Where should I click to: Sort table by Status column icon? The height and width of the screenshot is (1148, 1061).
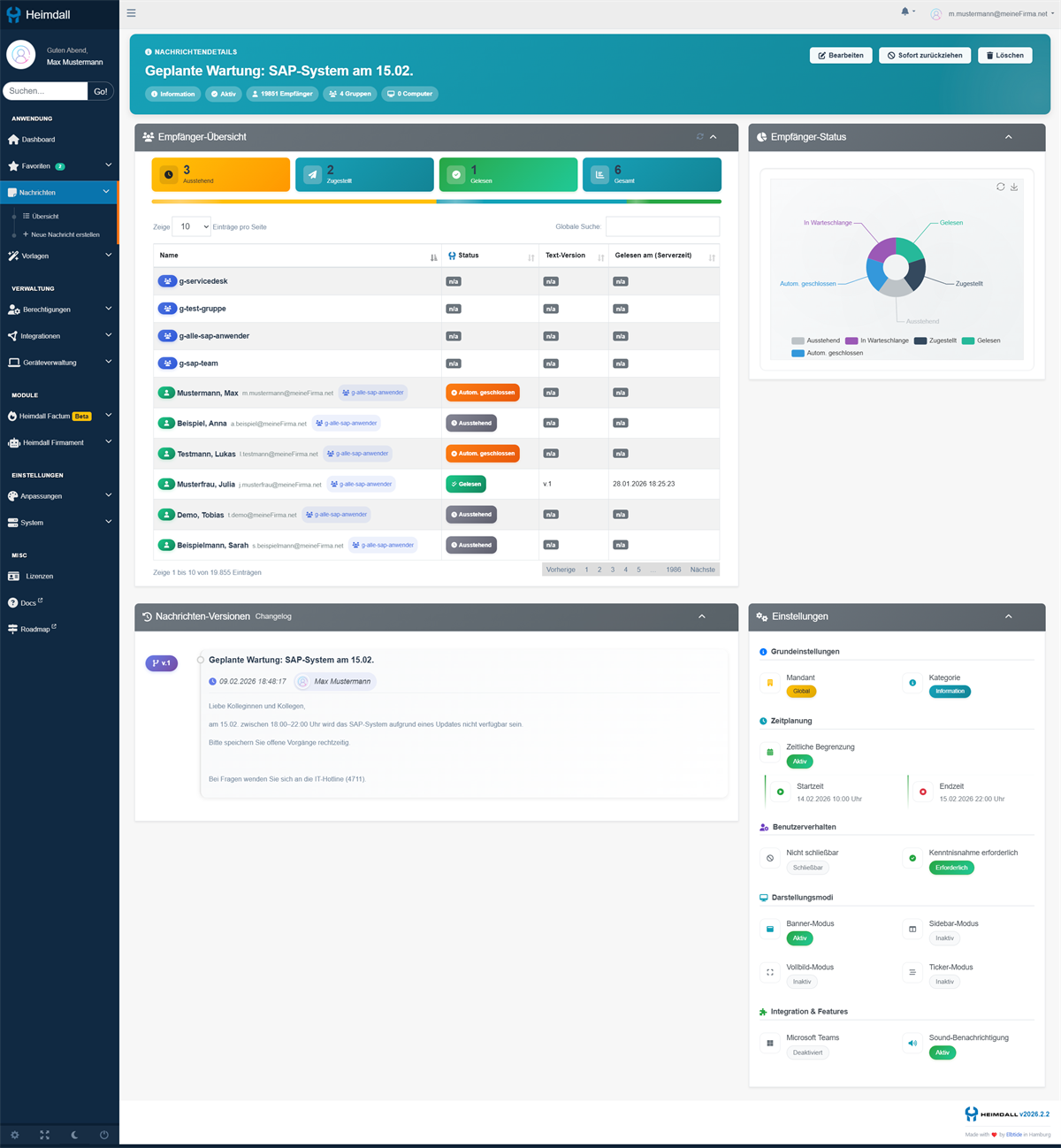[x=531, y=257]
